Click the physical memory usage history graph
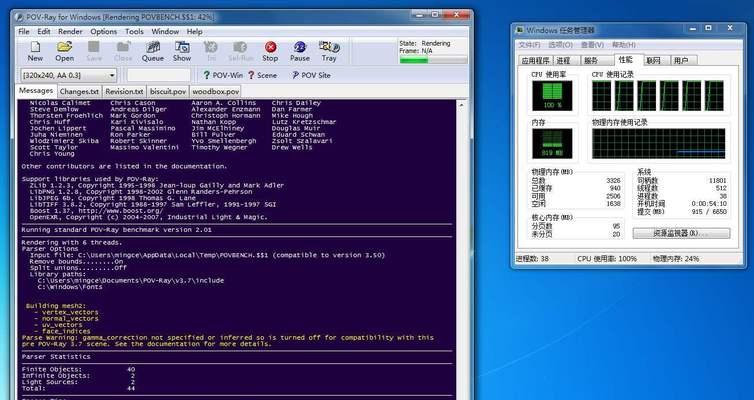The width and height of the screenshot is (754, 400). (x=658, y=143)
